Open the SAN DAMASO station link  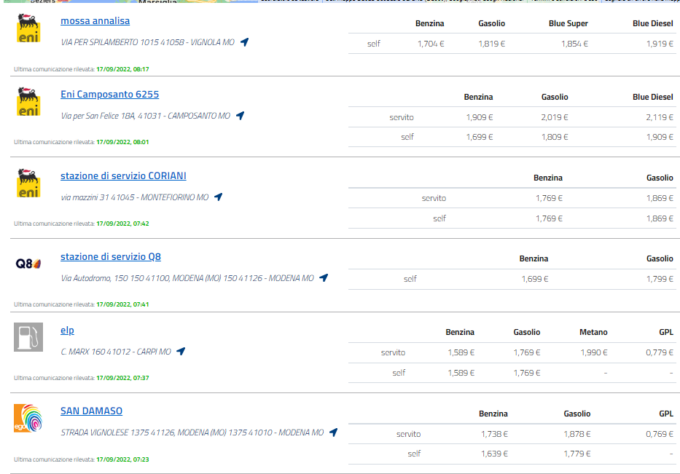point(92,411)
